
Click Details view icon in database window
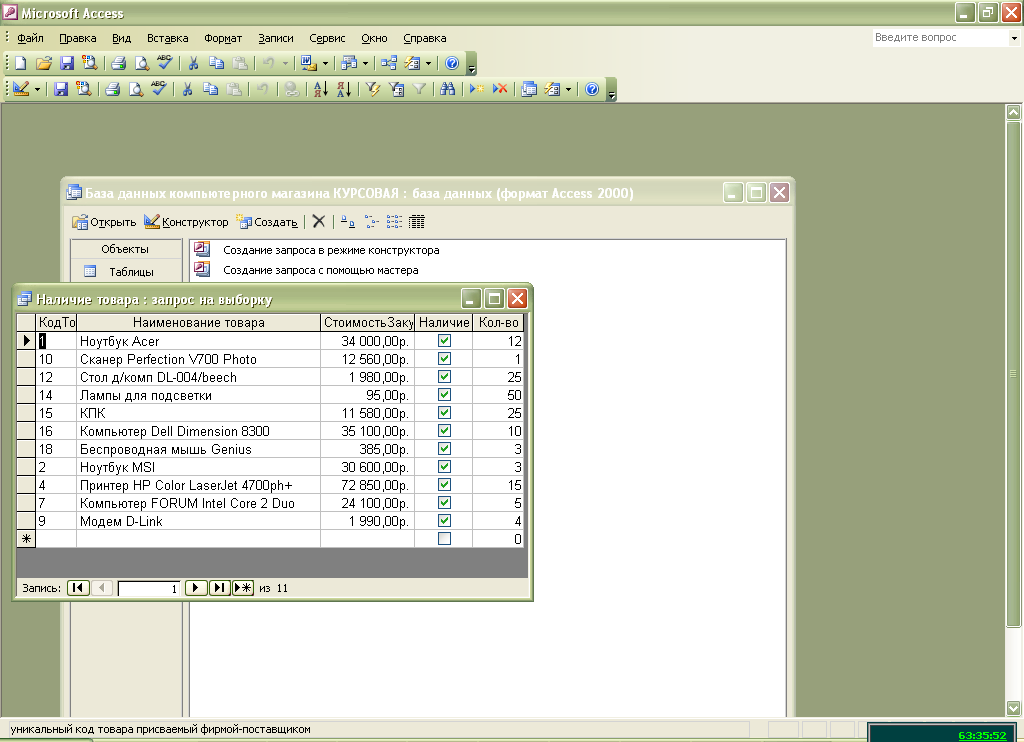point(417,222)
